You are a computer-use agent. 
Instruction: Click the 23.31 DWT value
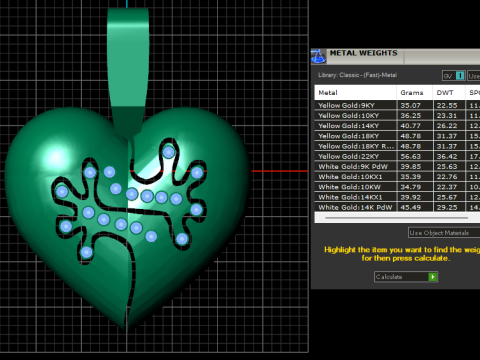coord(447,116)
